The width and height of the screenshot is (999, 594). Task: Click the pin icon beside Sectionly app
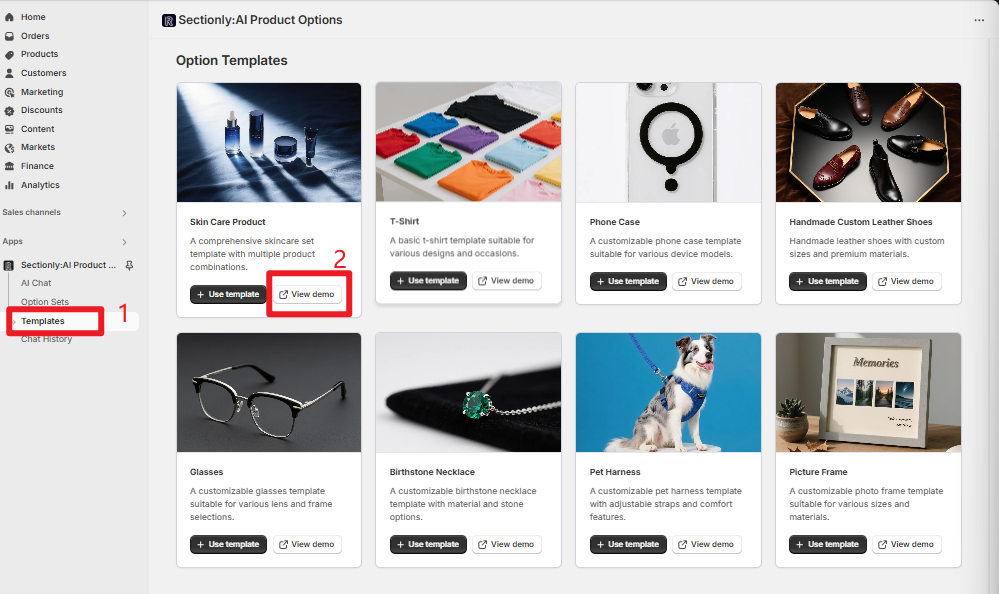[x=129, y=265]
